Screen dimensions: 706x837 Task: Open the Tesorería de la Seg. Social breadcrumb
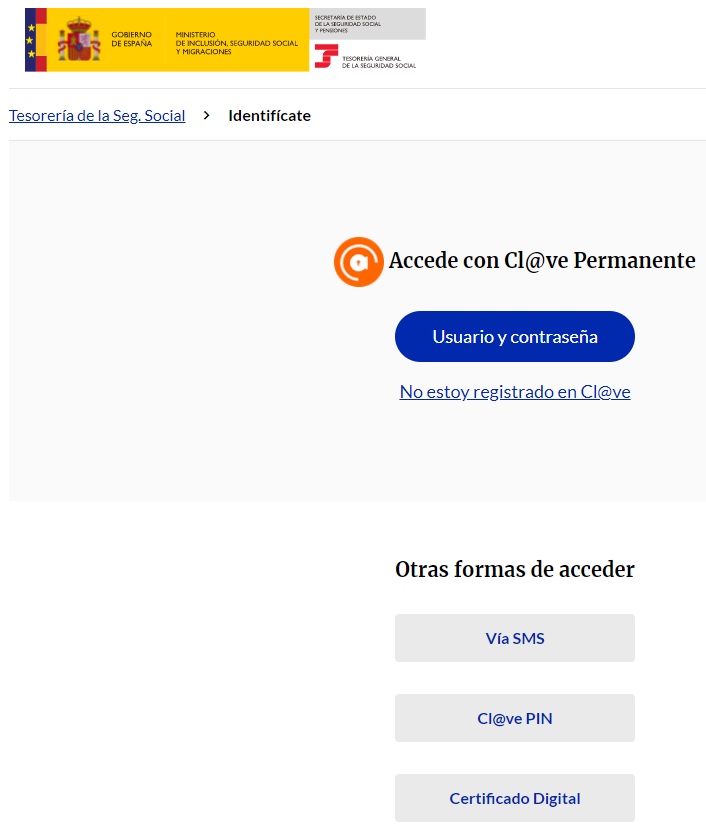pos(97,115)
